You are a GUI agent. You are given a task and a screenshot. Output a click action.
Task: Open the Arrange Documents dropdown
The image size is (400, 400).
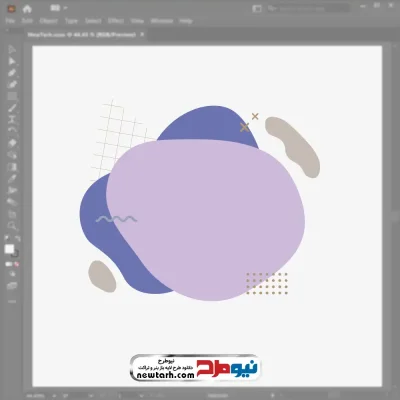pos(59,8)
